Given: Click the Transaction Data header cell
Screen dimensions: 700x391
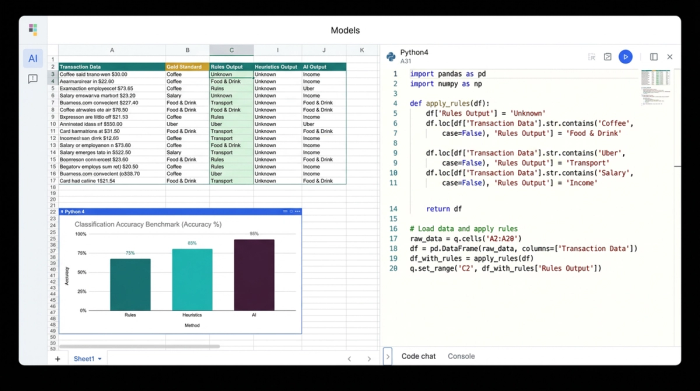Looking at the screenshot, I should (x=112, y=67).
